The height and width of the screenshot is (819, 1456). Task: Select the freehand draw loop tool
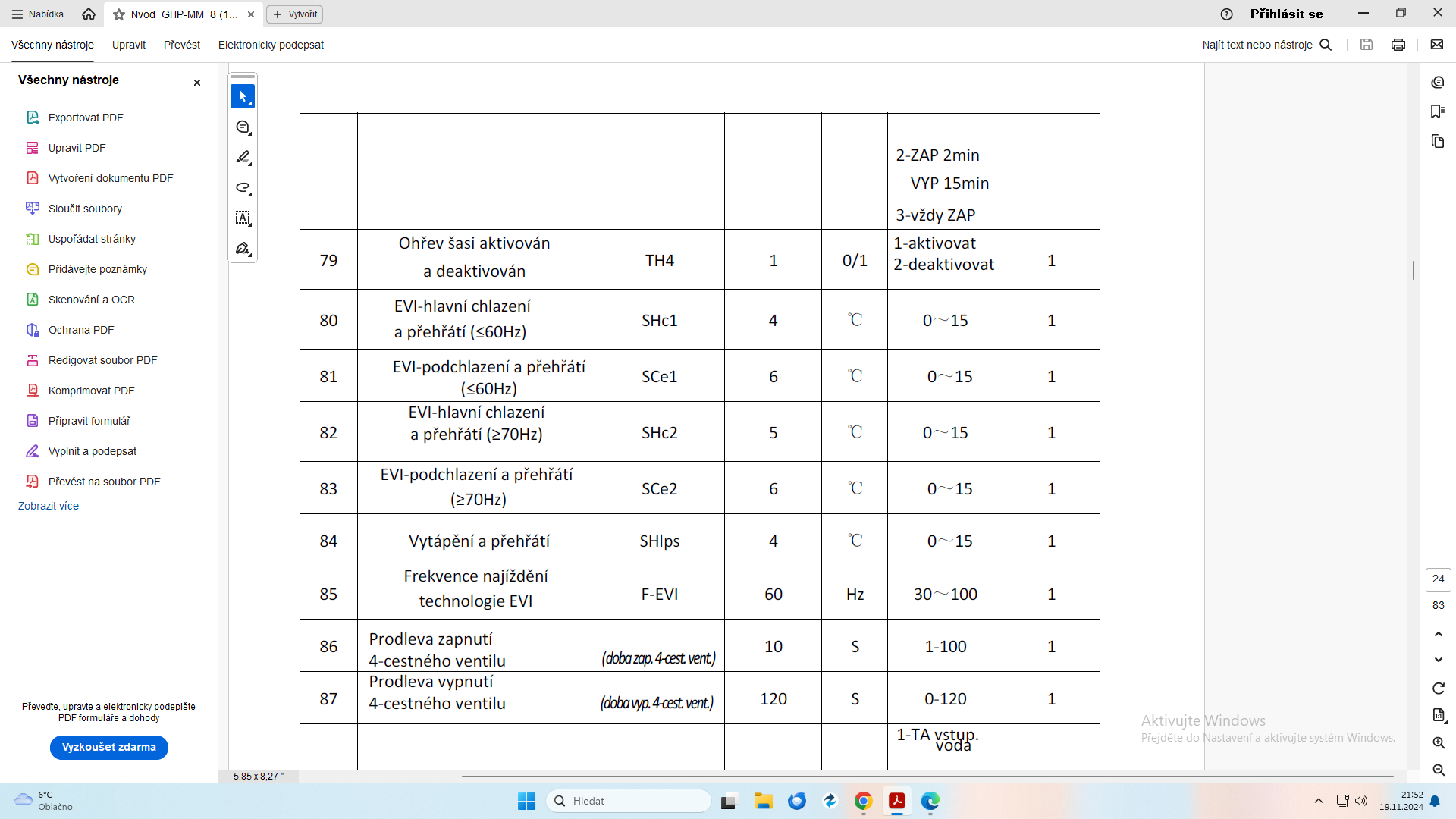pyautogui.click(x=243, y=188)
